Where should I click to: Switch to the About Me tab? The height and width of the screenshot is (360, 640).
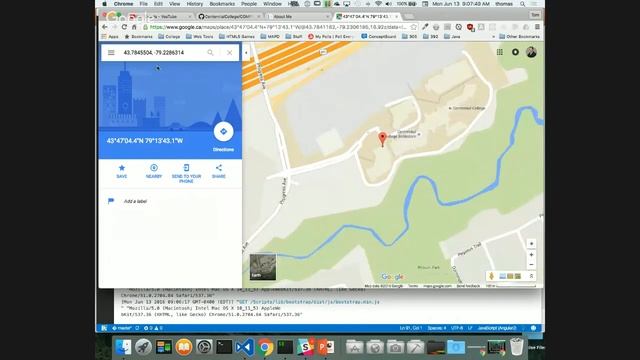pos(298,16)
